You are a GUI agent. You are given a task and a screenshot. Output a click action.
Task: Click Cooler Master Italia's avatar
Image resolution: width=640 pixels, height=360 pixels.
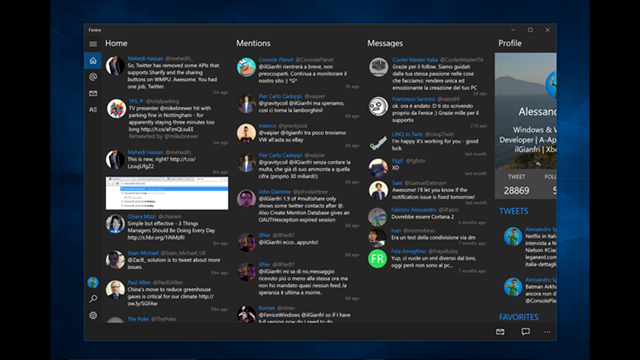[378, 67]
